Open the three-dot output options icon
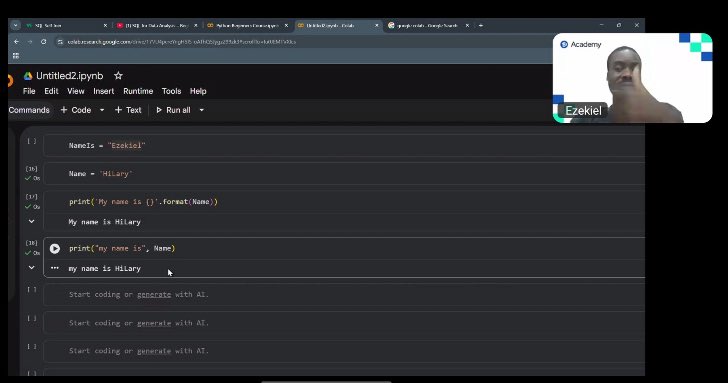 55,268
